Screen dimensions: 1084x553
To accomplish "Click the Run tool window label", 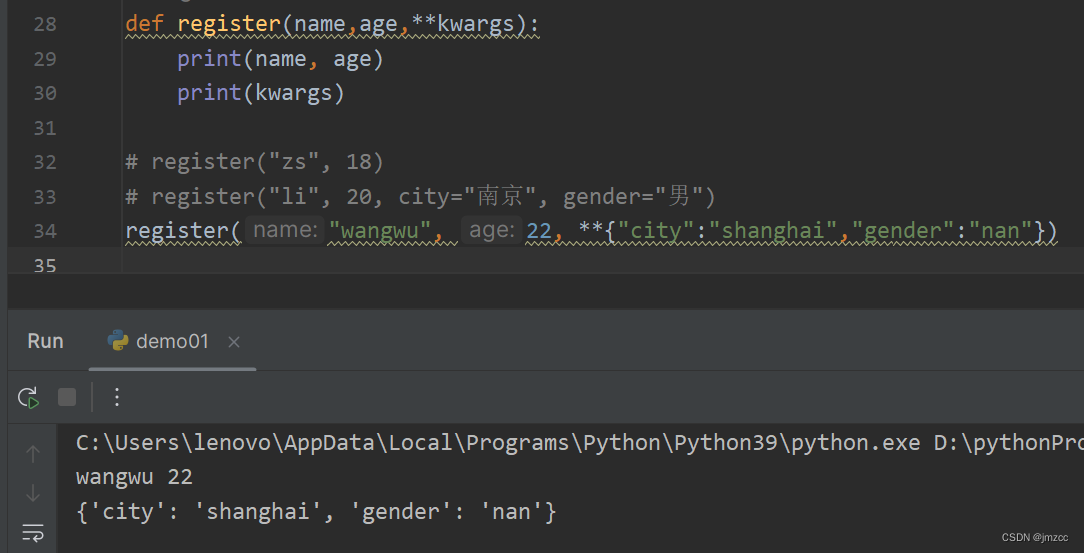I will coord(46,341).
